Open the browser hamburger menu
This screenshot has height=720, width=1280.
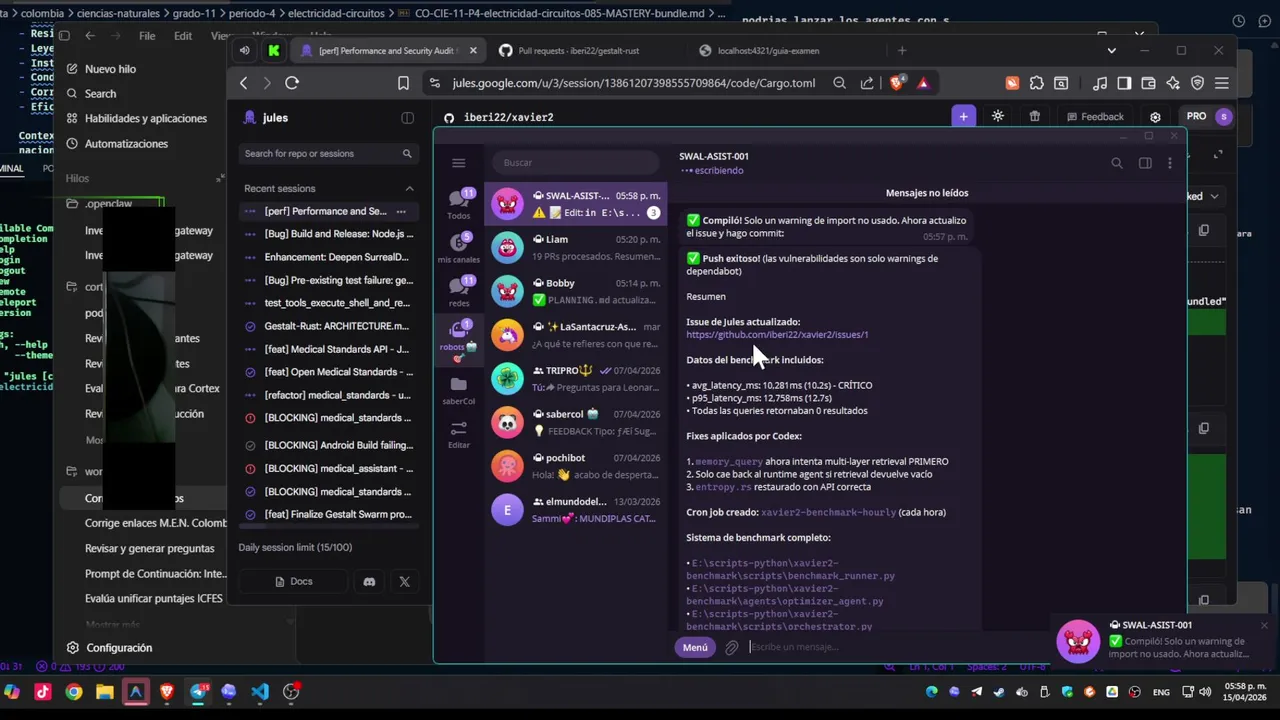tap(1222, 83)
